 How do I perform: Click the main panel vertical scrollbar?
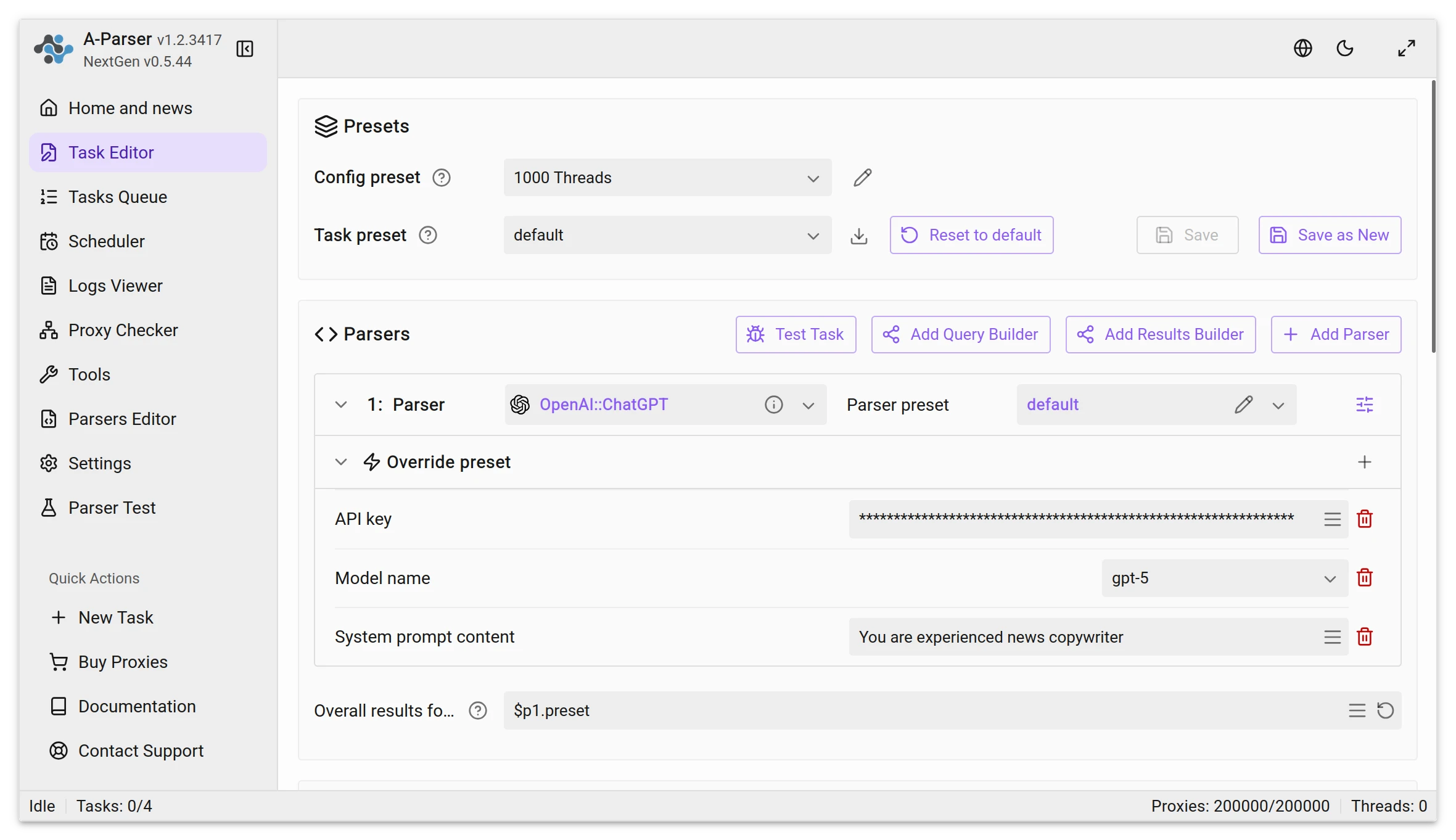1433,216
